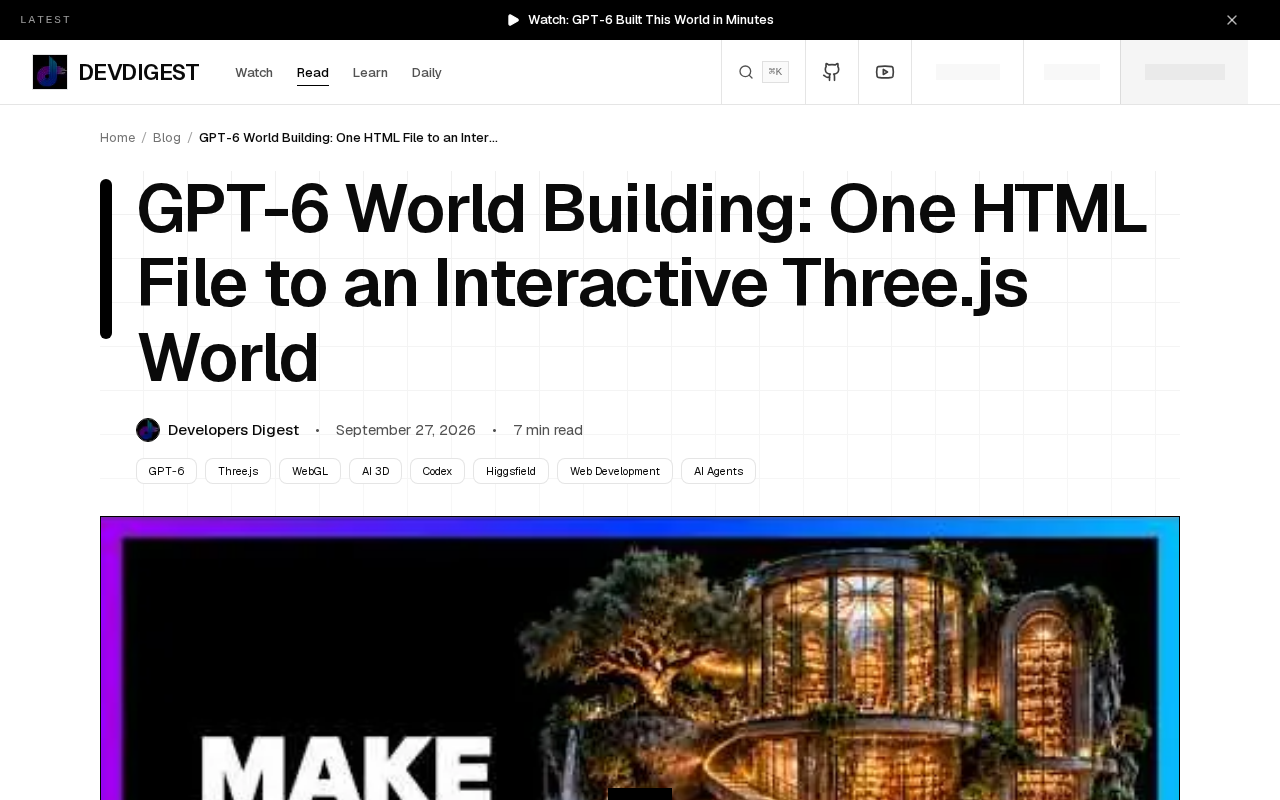Open Developers Digest author name link

(233, 430)
